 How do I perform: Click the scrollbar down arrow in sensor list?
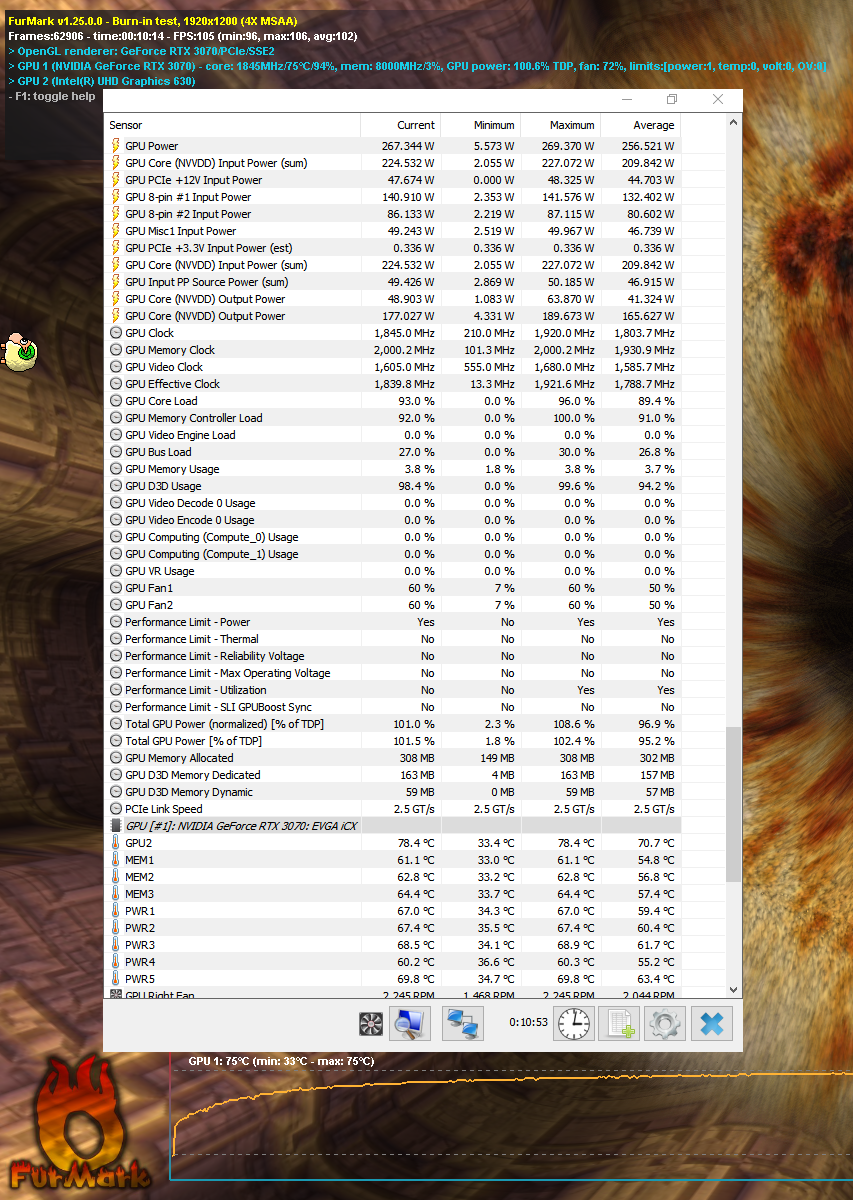(733, 989)
